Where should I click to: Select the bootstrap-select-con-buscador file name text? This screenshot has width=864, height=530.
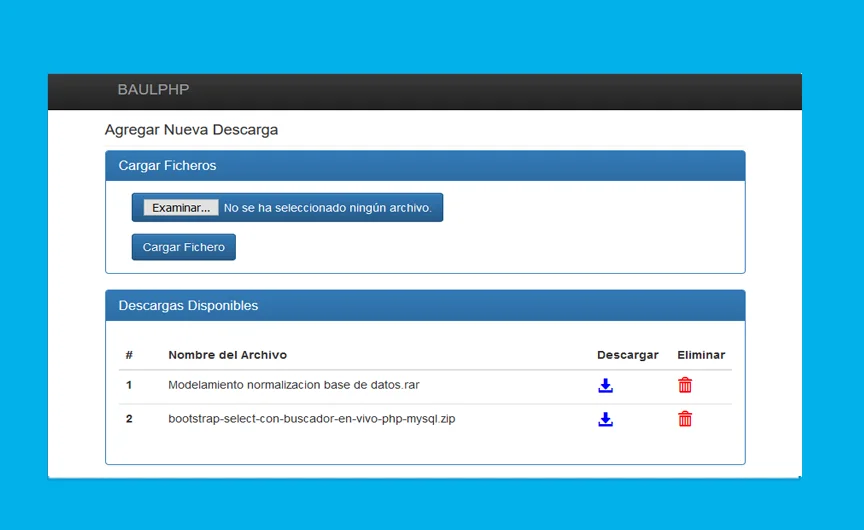point(311,419)
